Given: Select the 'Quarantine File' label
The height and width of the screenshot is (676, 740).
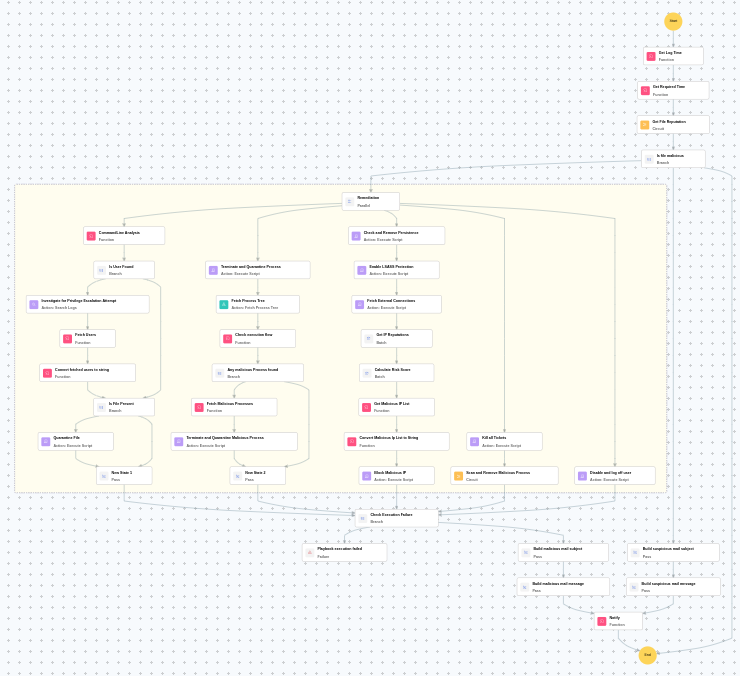Looking at the screenshot, I should pos(66,438).
